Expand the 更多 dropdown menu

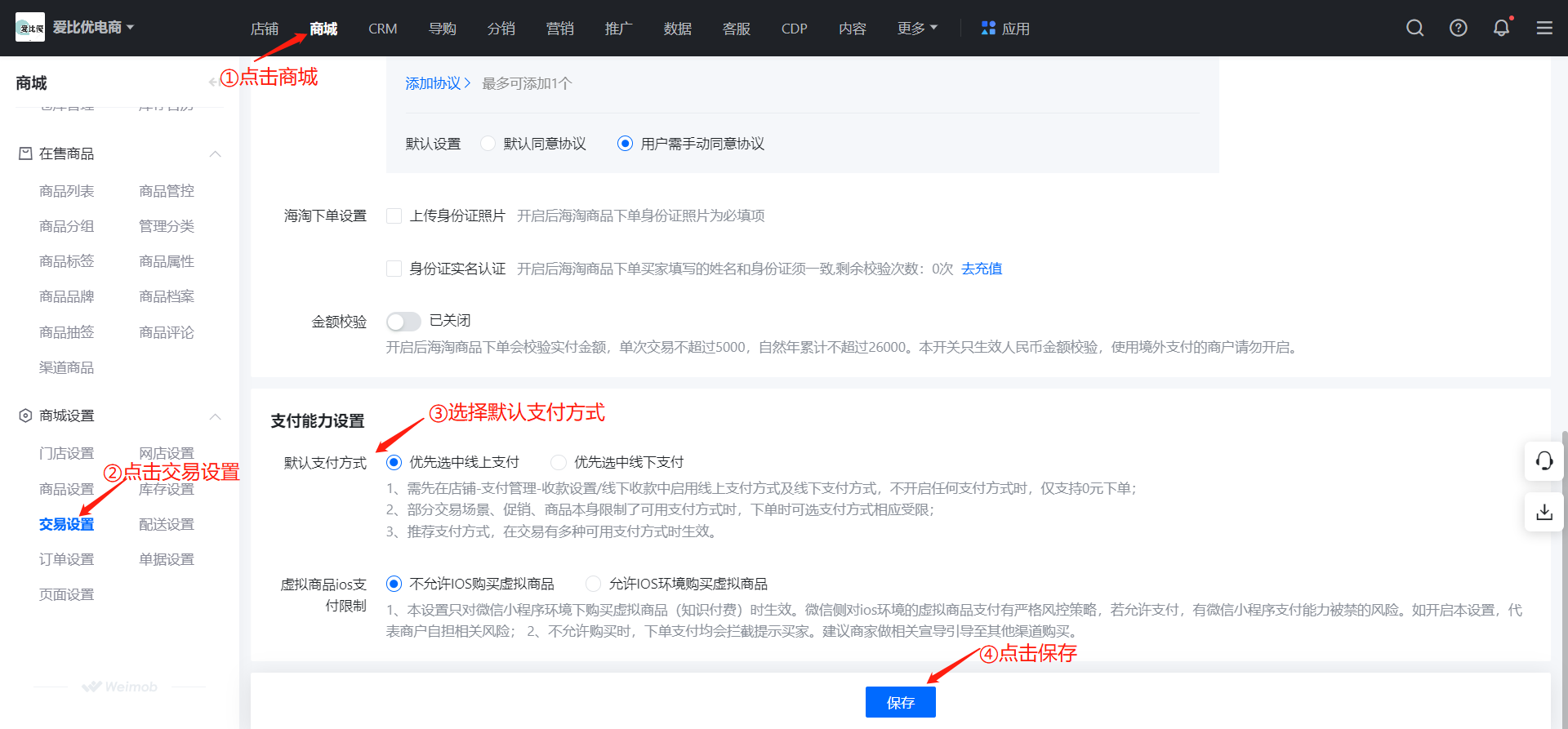click(917, 29)
